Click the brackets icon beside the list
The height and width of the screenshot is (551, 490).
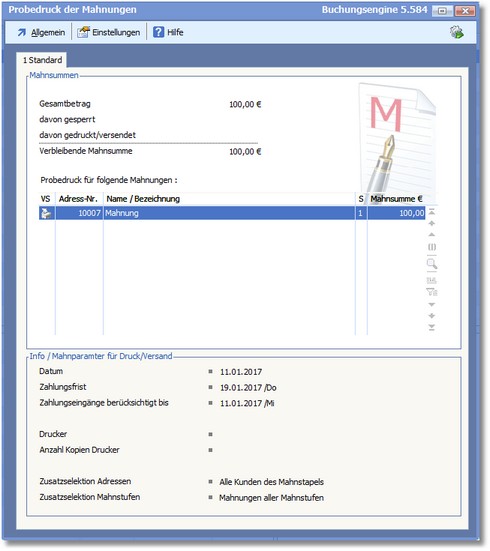(432, 247)
